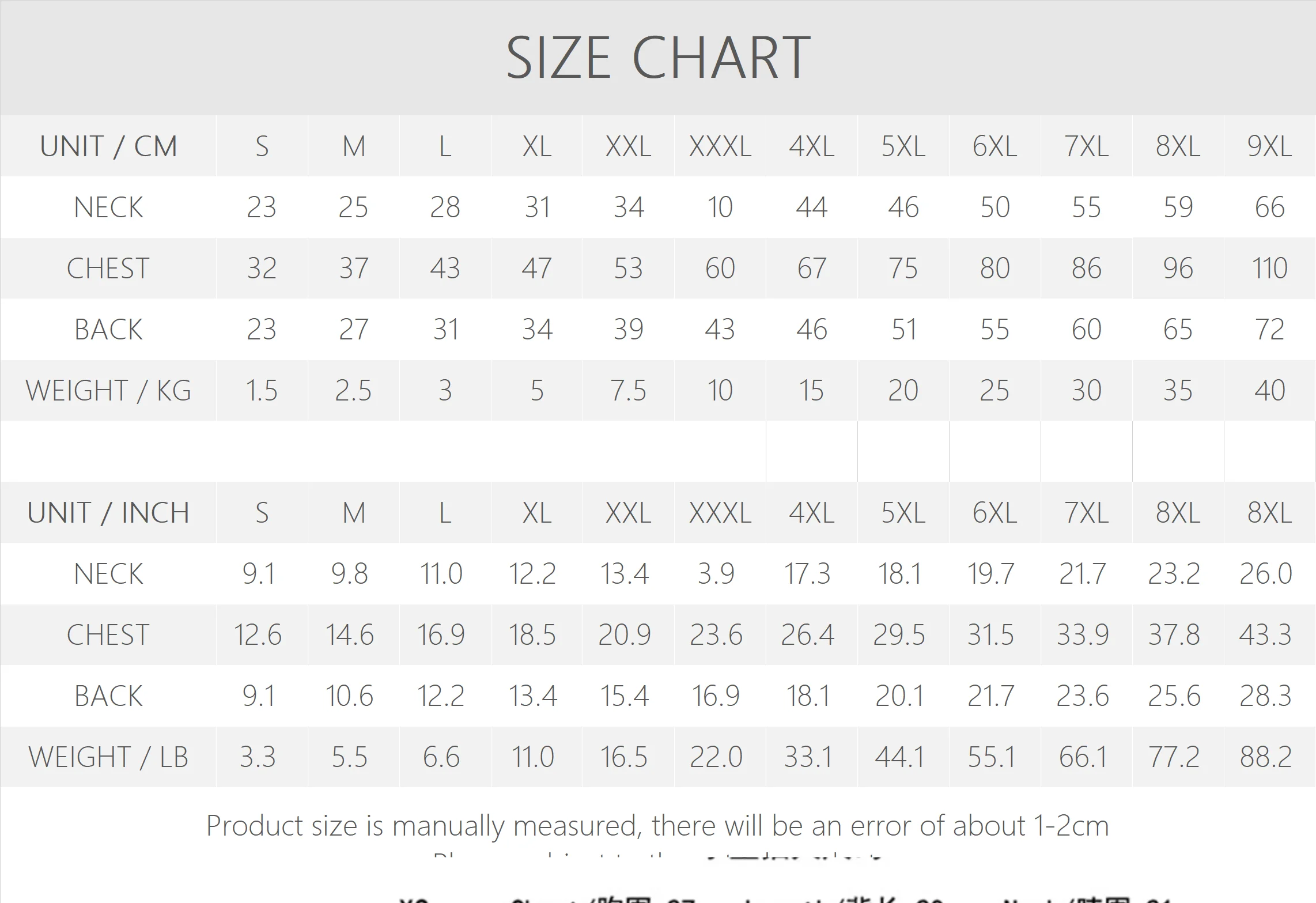Select the chest value 110

coord(1269,269)
